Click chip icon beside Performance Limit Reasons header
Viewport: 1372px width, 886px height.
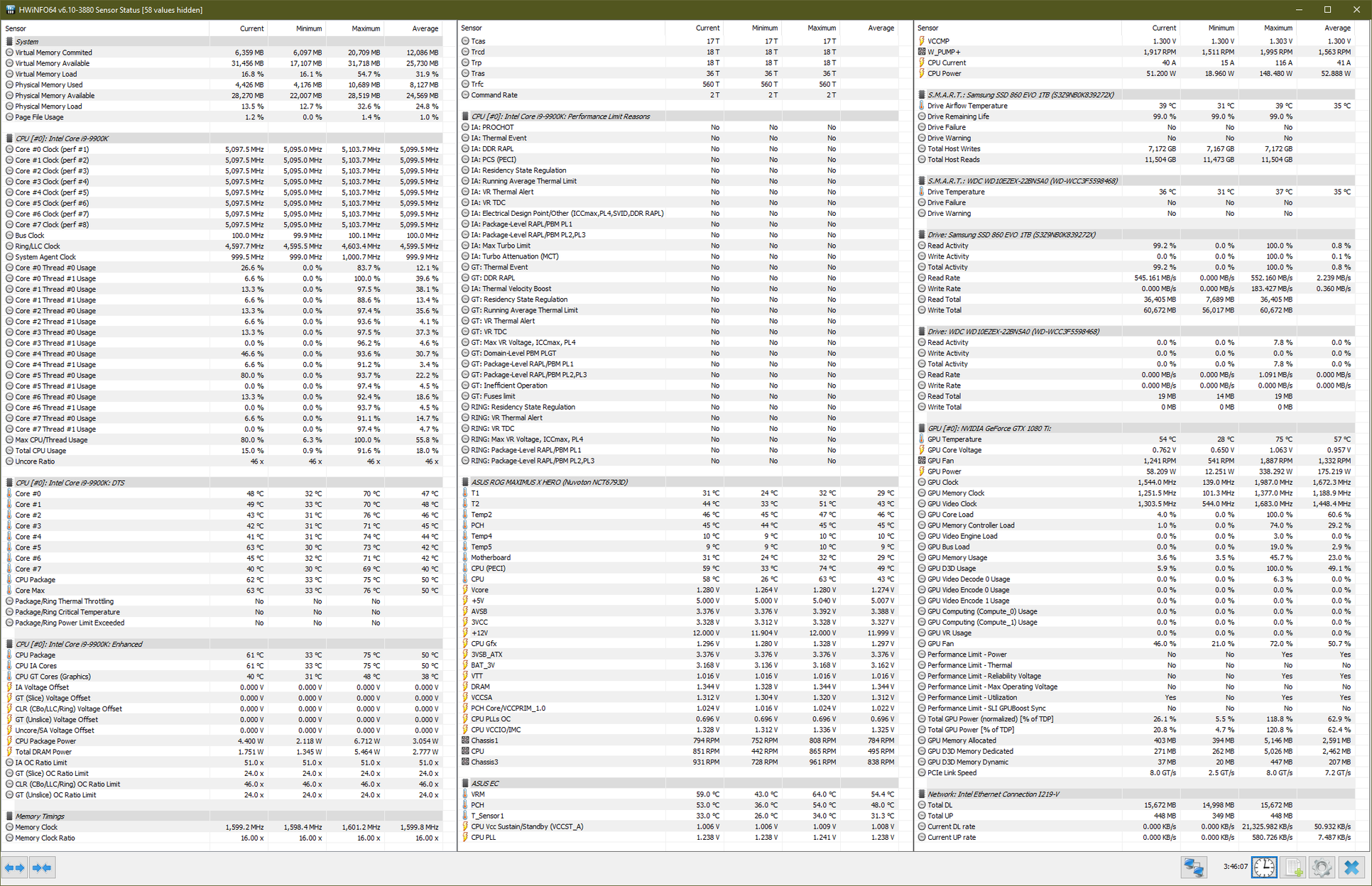[465, 116]
